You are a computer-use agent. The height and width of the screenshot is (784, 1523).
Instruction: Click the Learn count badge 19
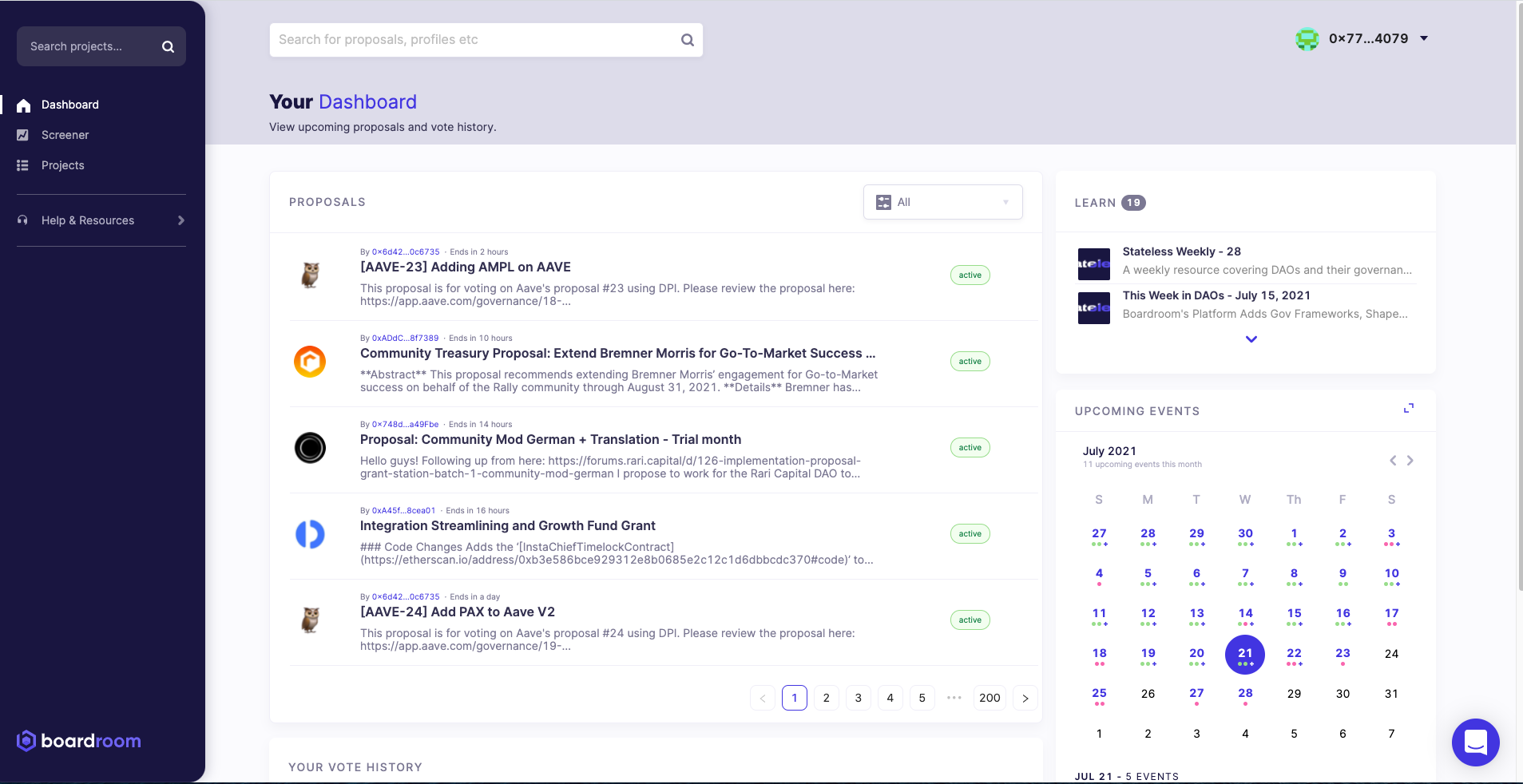tap(1133, 203)
